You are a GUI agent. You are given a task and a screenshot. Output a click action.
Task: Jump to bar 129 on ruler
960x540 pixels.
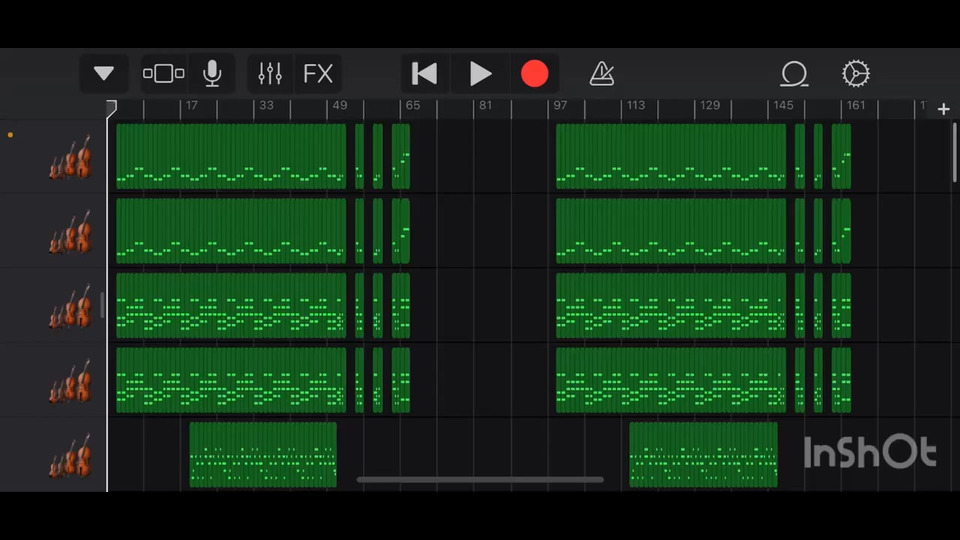[x=710, y=105]
